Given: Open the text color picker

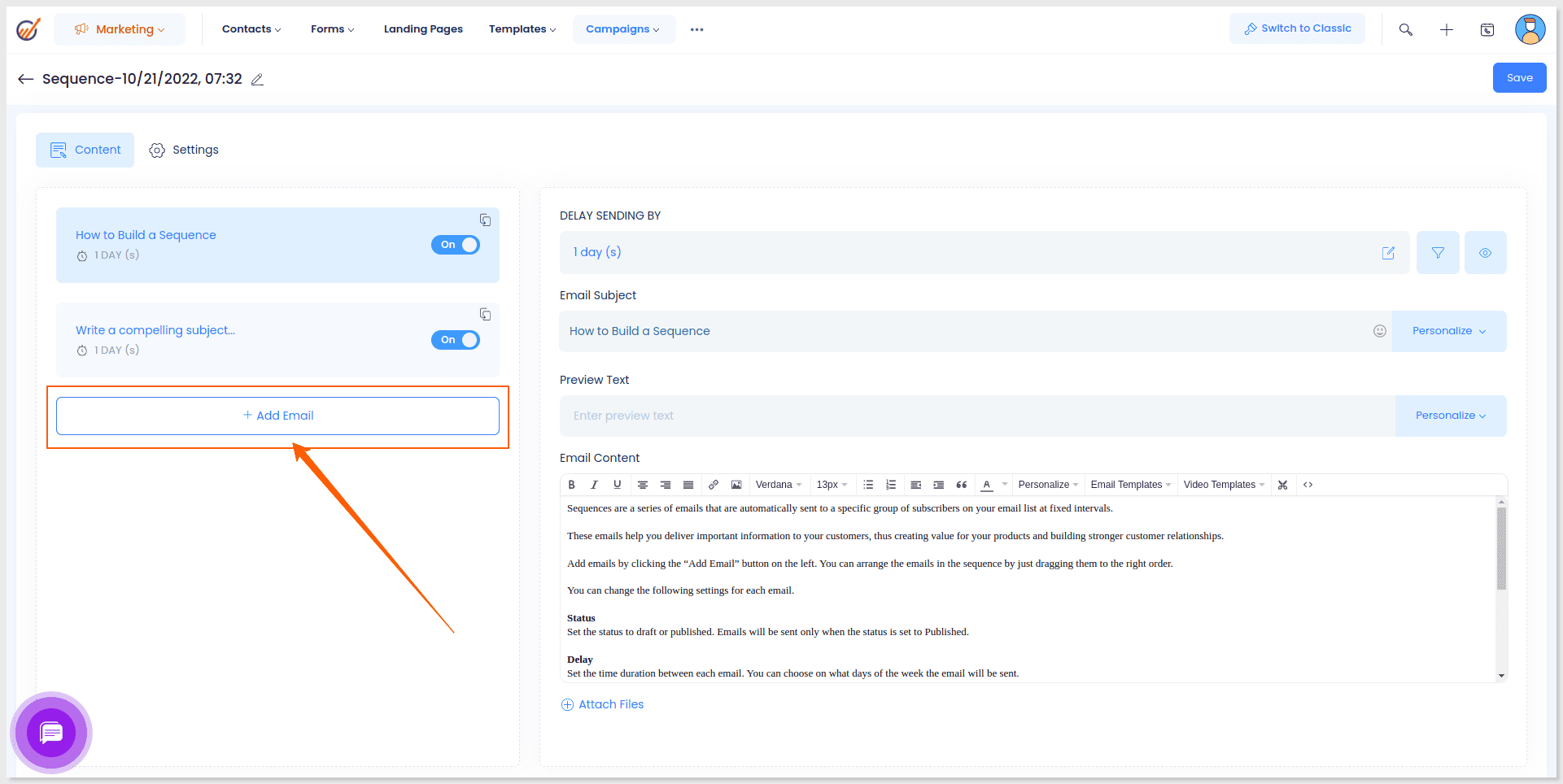Looking at the screenshot, I should click(987, 485).
